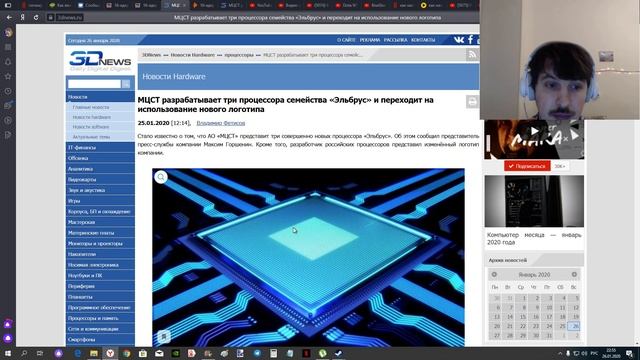
Task: Open Главные новости in sidebar
Action: 91,107
